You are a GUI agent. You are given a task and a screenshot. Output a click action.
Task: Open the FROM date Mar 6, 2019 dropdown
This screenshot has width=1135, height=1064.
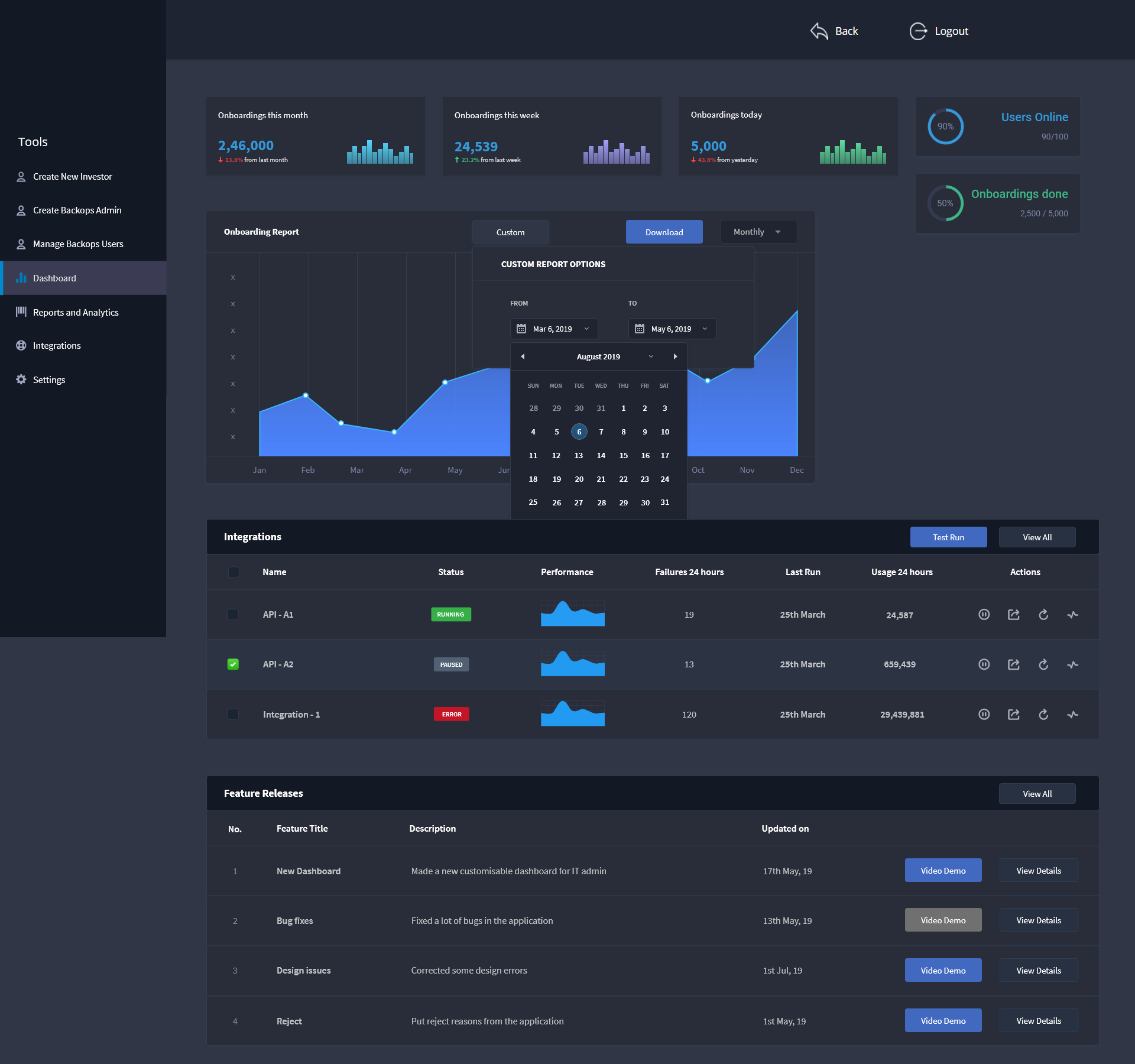tap(554, 329)
